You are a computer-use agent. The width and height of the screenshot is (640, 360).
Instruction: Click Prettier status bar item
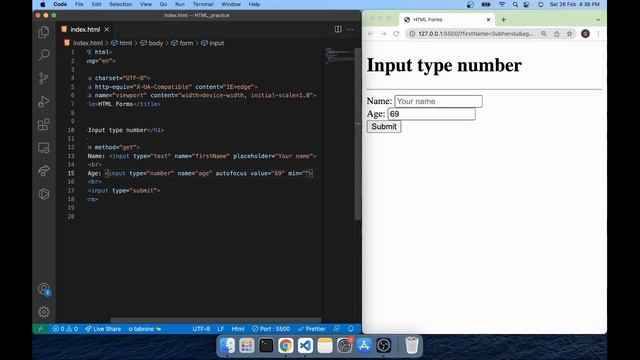[312, 329]
